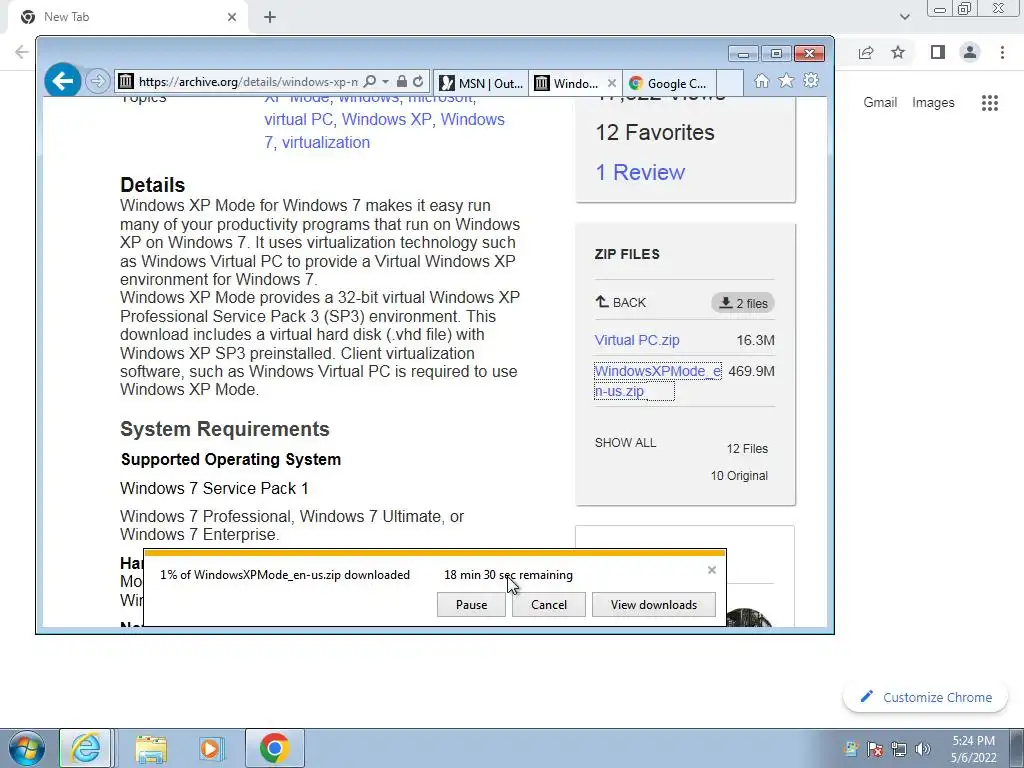This screenshot has height=768, width=1024.
Task: Download the 2 files button
Action: (x=743, y=303)
